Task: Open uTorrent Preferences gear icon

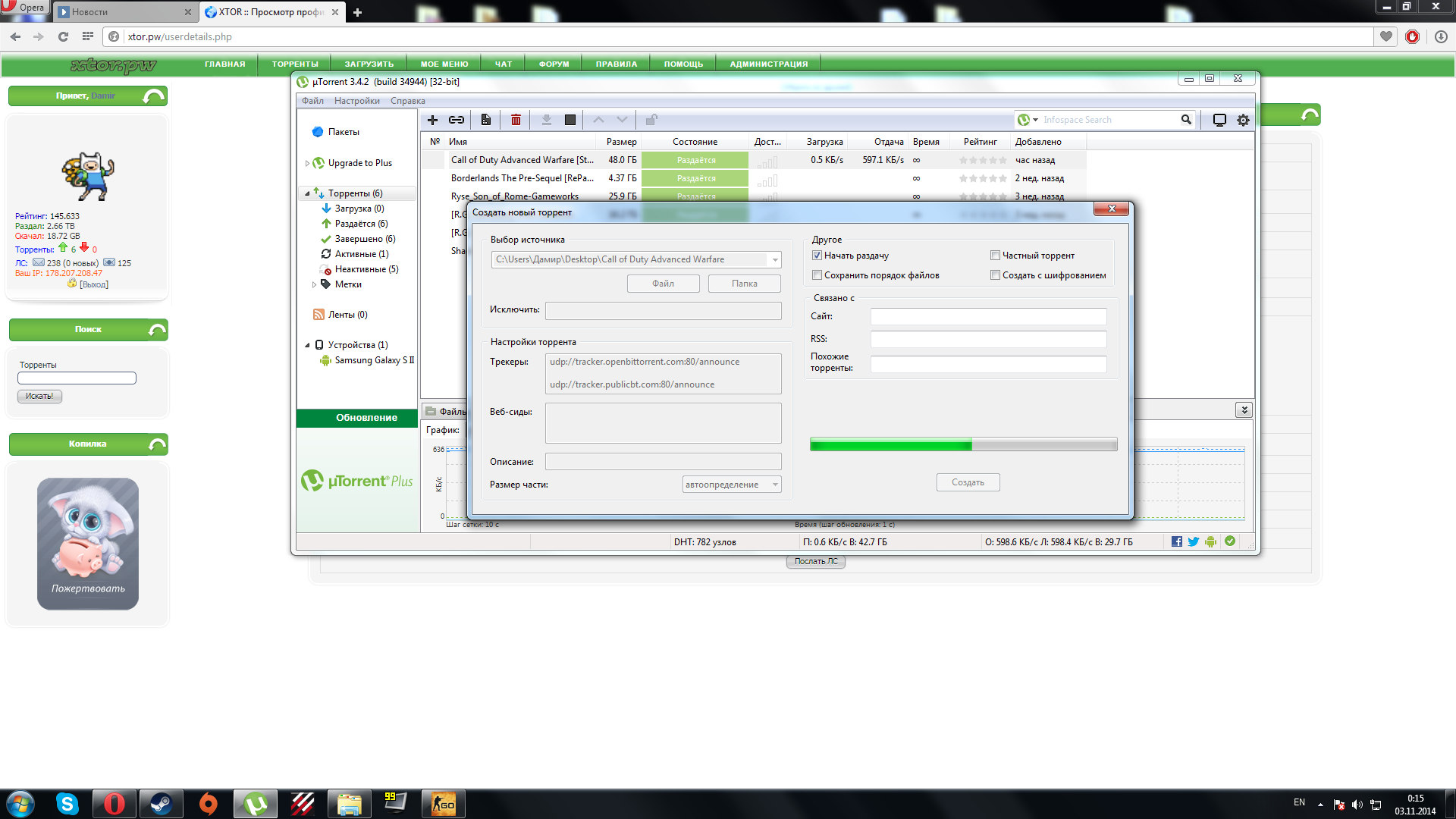Action: [x=1244, y=120]
